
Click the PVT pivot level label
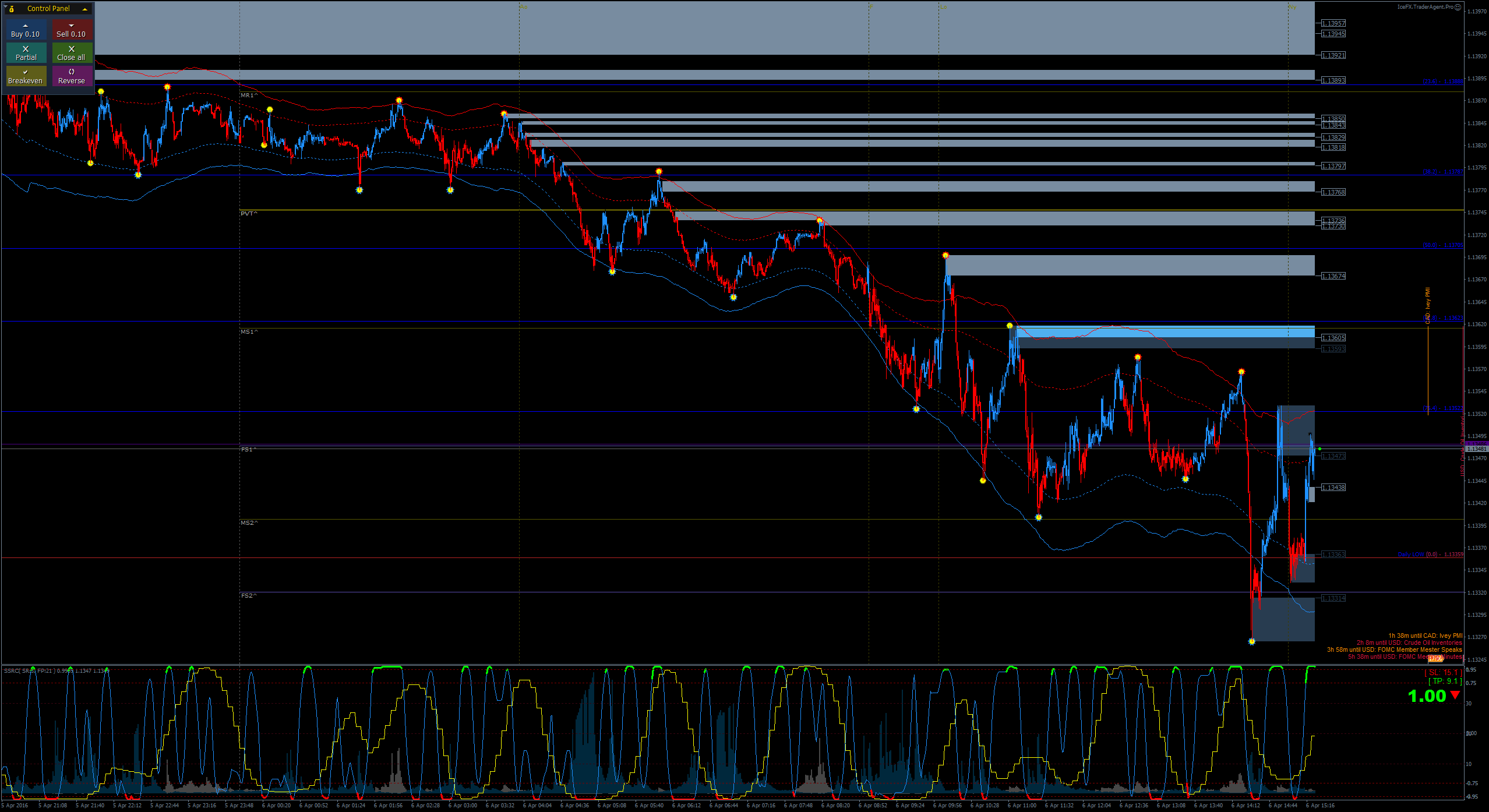(x=249, y=213)
